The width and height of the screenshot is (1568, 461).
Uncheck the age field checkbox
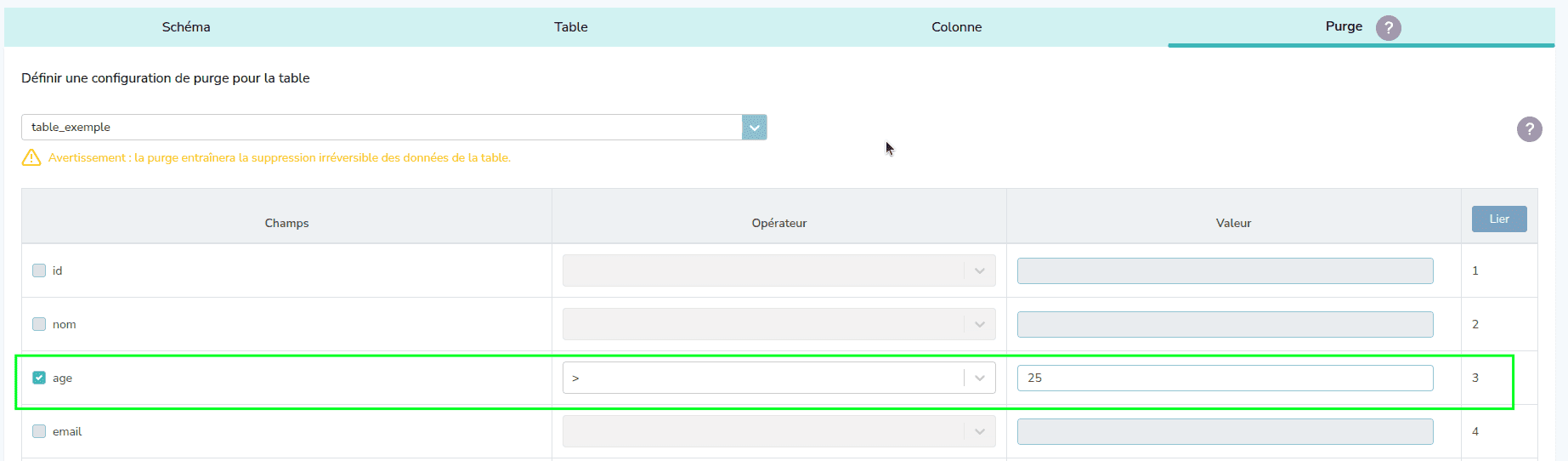(x=39, y=378)
